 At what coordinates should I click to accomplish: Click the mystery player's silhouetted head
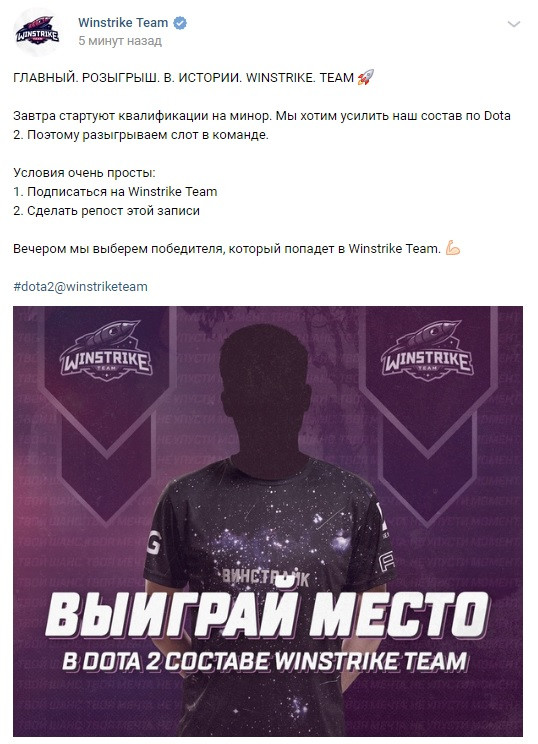[x=264, y=382]
